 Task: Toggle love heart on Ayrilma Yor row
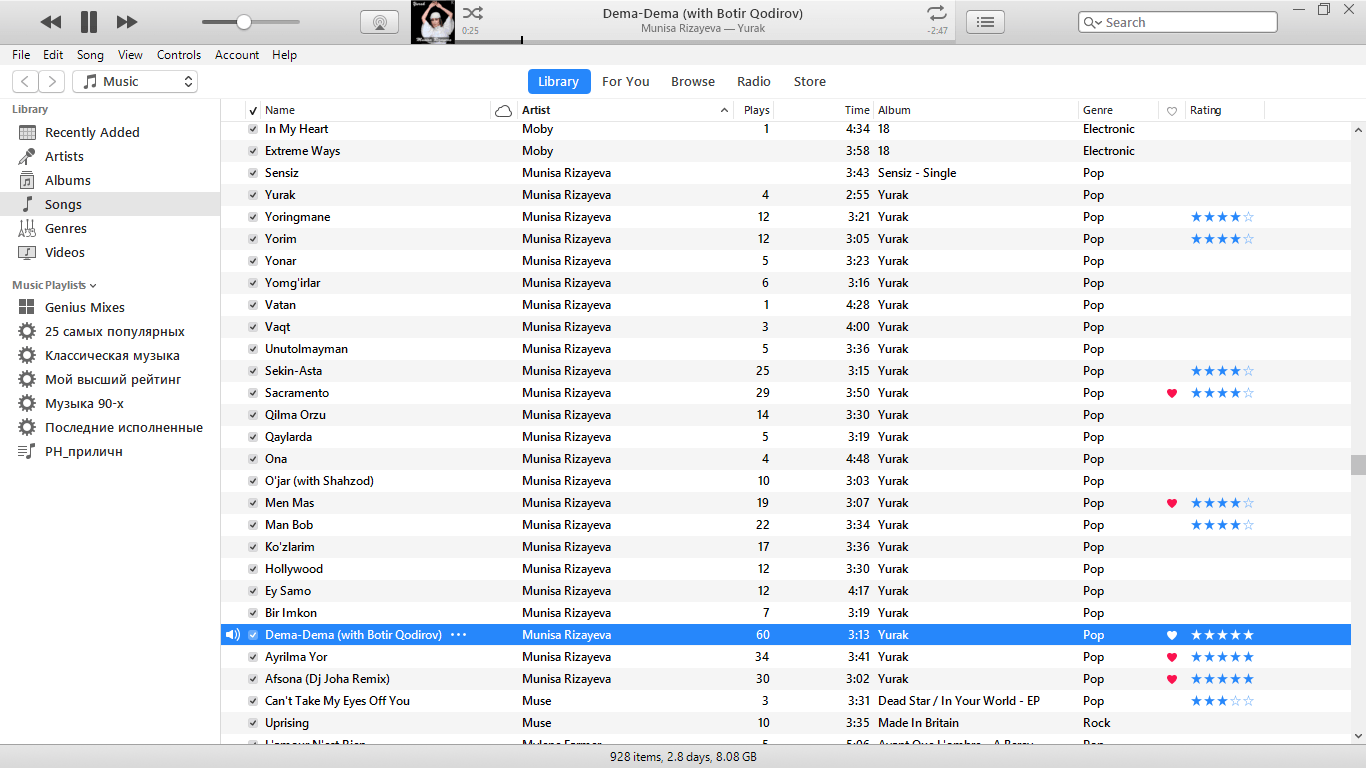[x=1172, y=657]
